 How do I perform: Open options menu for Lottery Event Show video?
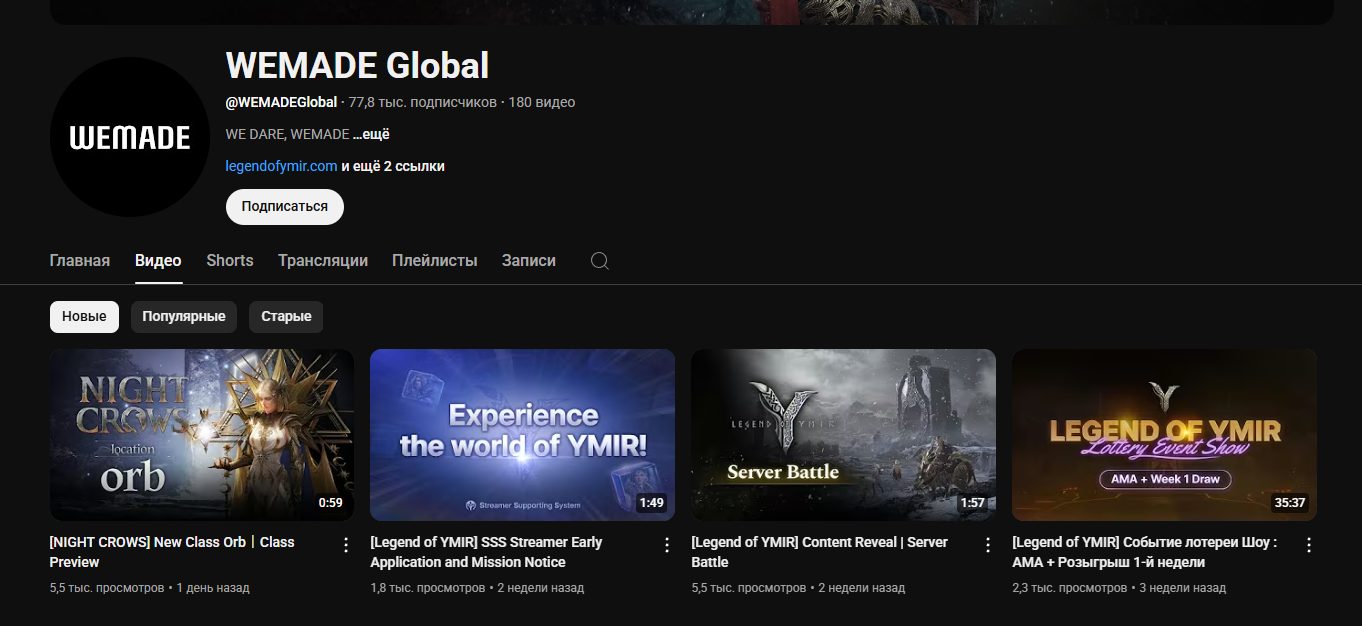[1309, 545]
